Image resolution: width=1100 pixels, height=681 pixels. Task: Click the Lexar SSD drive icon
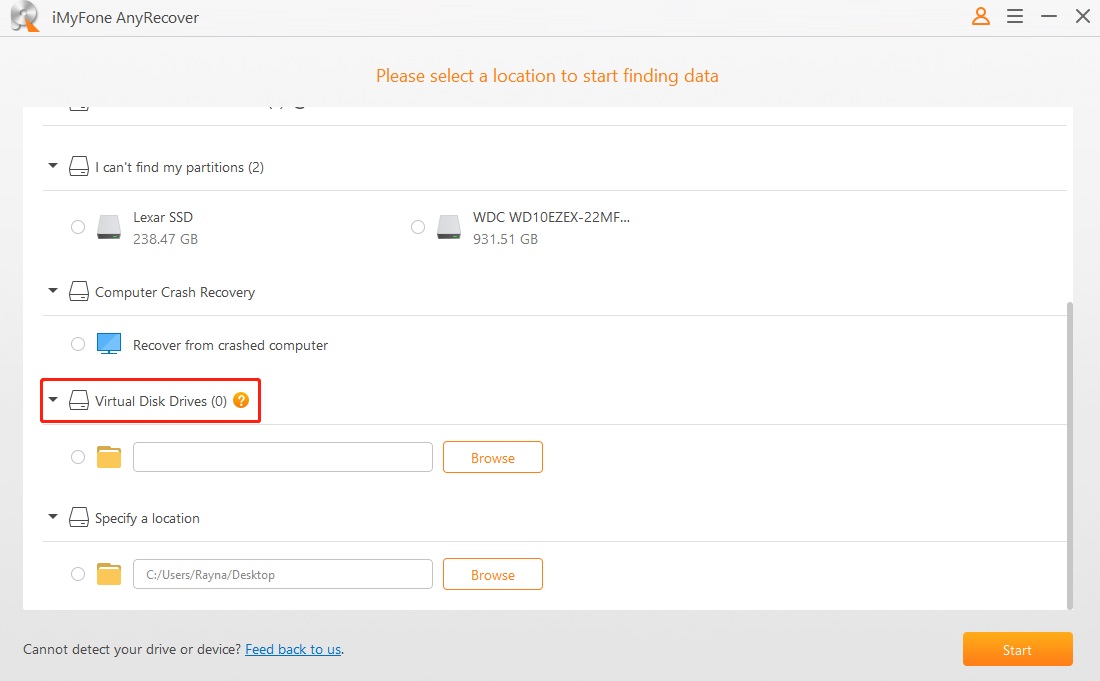[x=108, y=227]
